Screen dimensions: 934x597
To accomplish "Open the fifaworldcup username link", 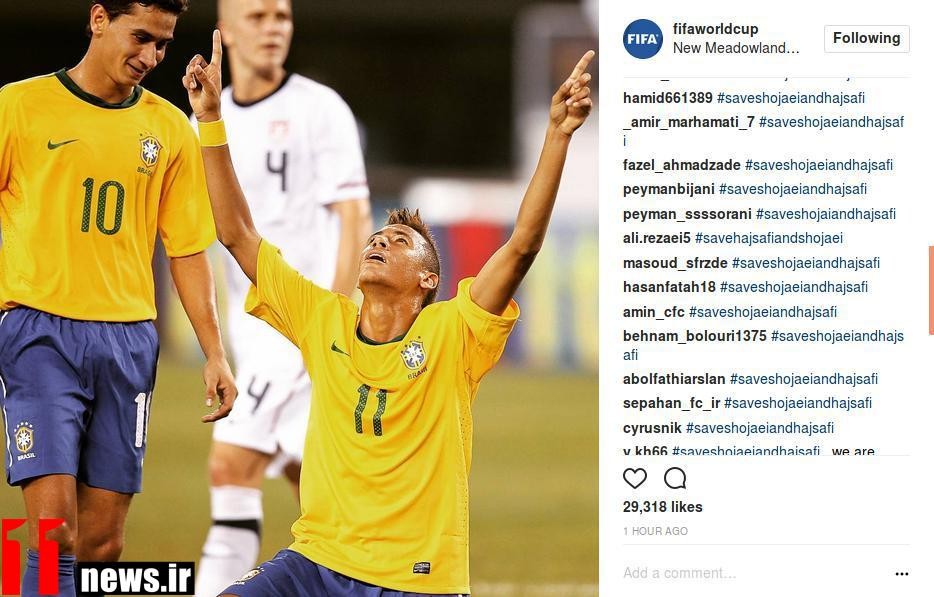I will point(715,29).
